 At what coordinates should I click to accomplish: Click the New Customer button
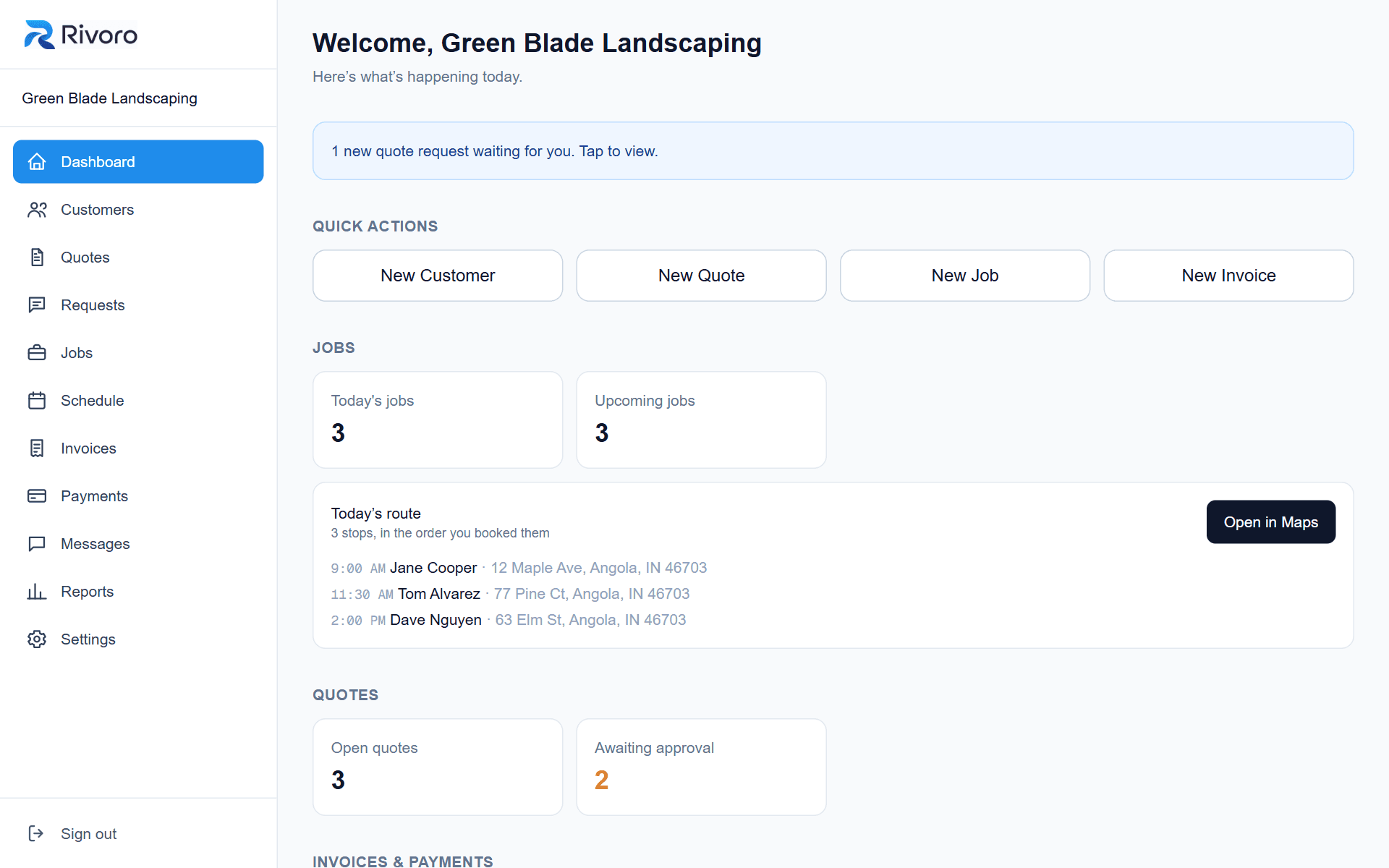[x=438, y=276]
